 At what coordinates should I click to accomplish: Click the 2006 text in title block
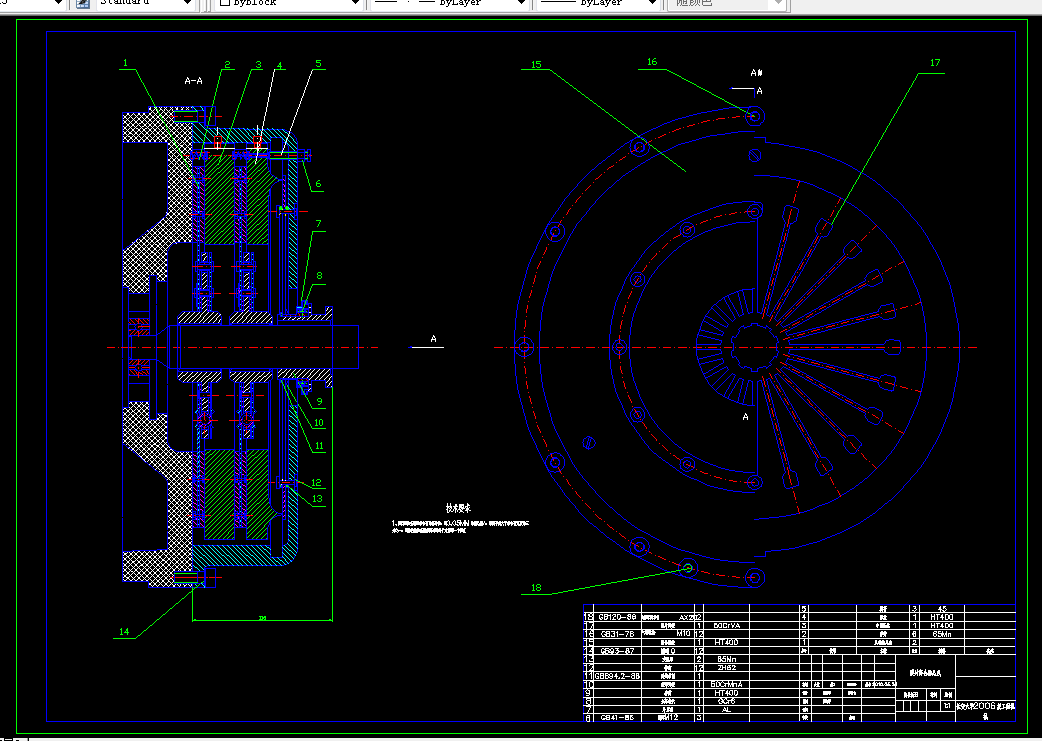984,706
